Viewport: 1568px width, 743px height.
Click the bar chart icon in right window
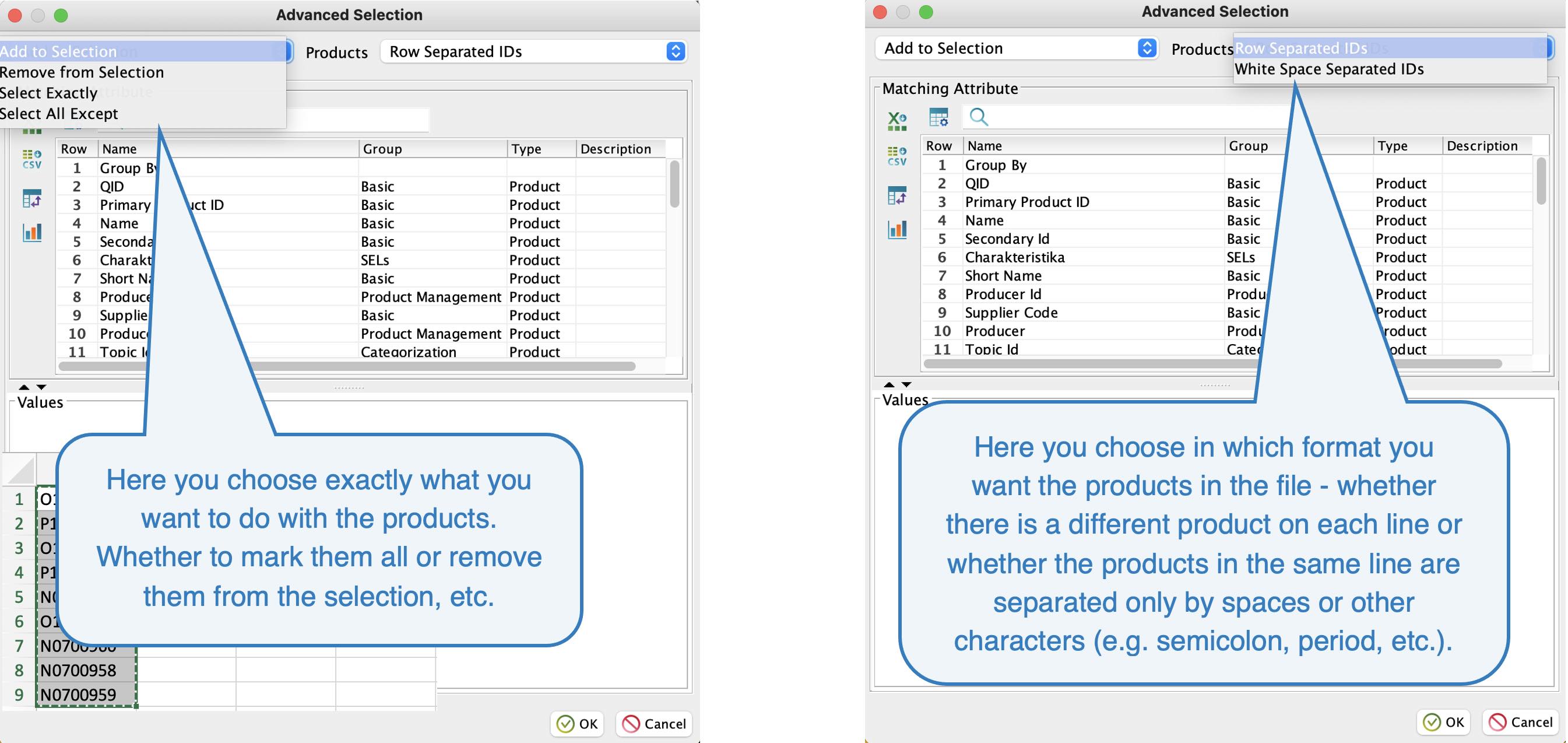point(896,230)
